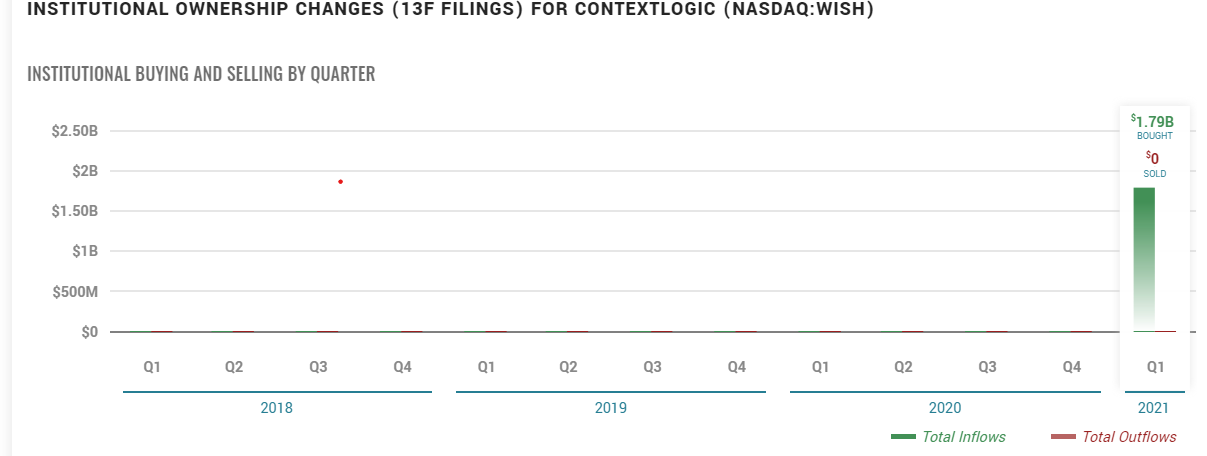Screen dimensions: 1207x456
Task: Click the $2.50B y-axis label
Action: point(74,131)
